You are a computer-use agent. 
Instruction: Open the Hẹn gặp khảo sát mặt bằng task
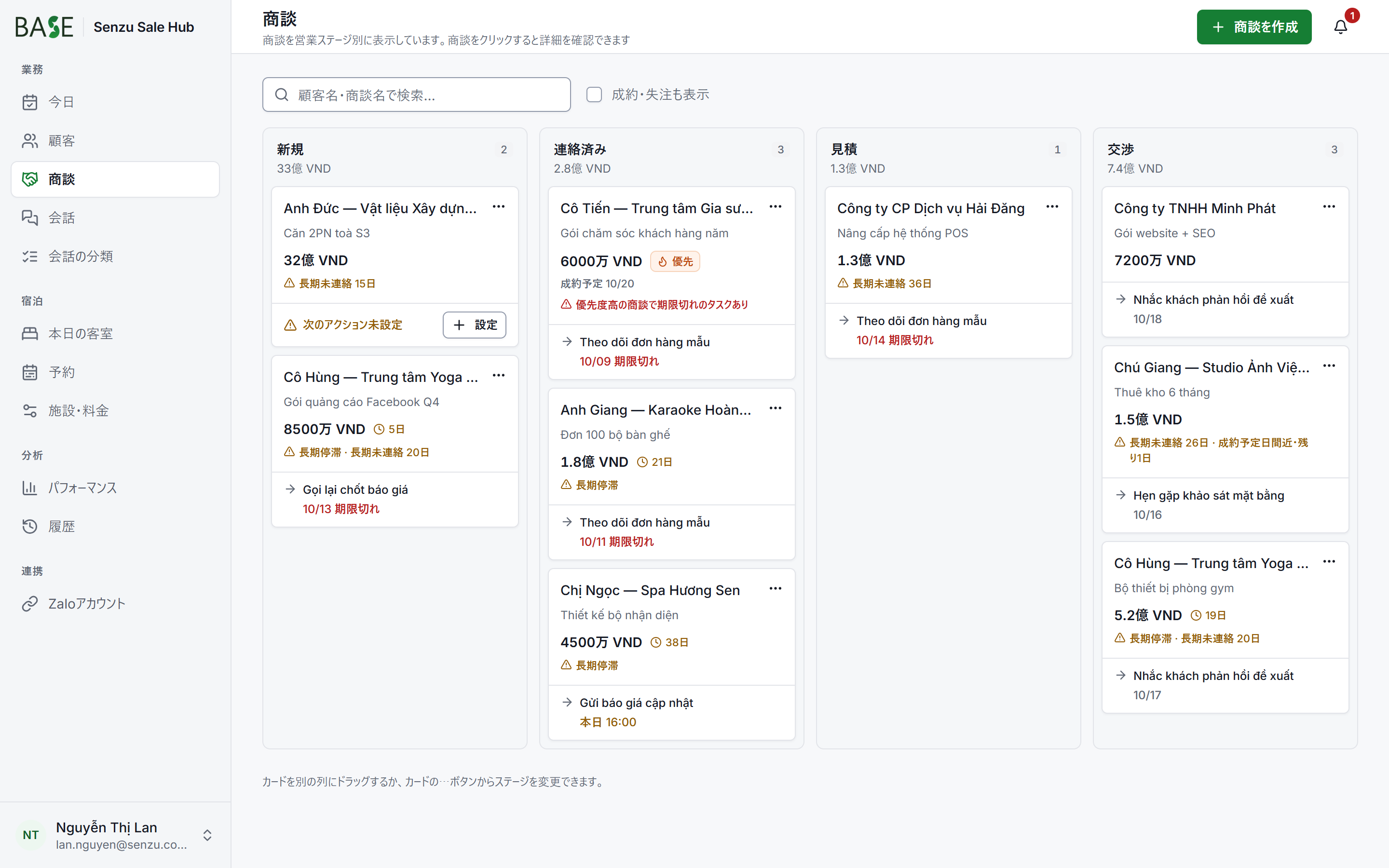[x=1225, y=505]
